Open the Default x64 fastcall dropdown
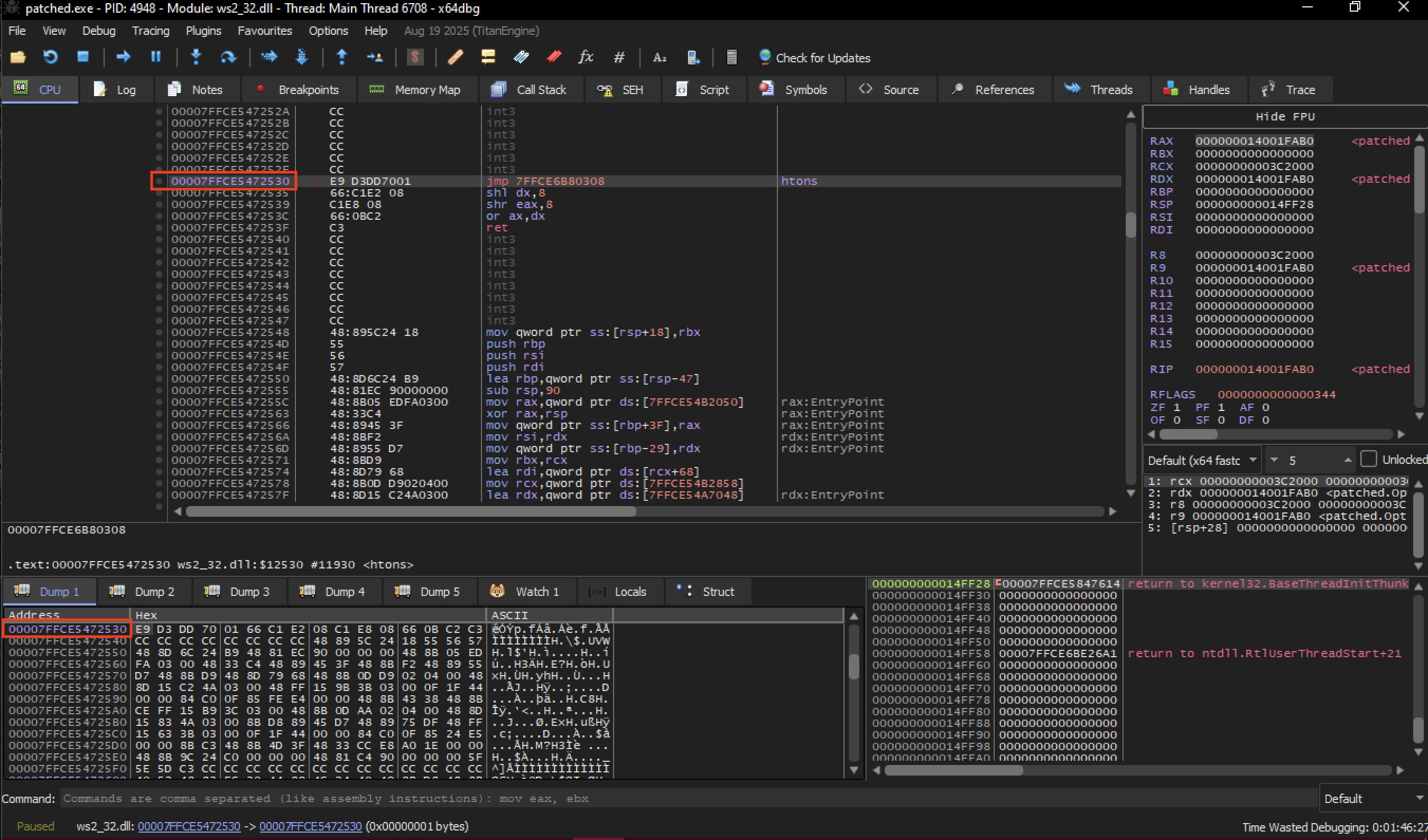The image size is (1428, 840). point(1201,460)
